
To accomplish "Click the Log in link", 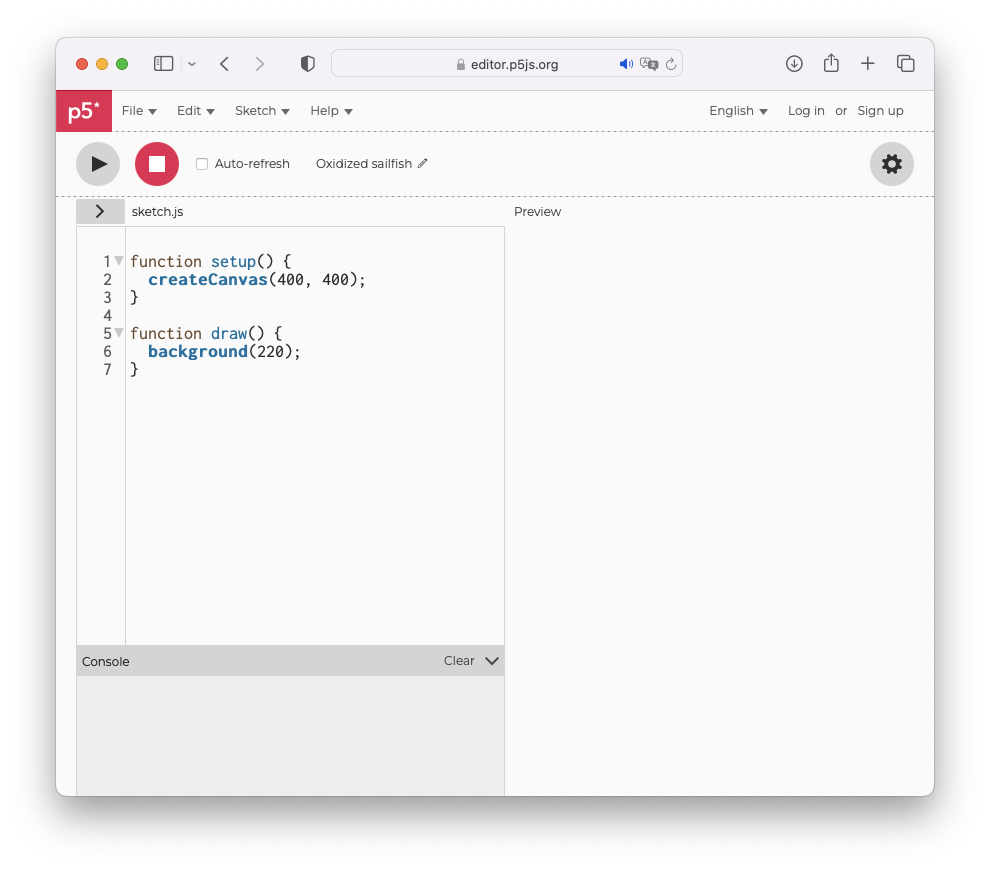I will coord(806,111).
